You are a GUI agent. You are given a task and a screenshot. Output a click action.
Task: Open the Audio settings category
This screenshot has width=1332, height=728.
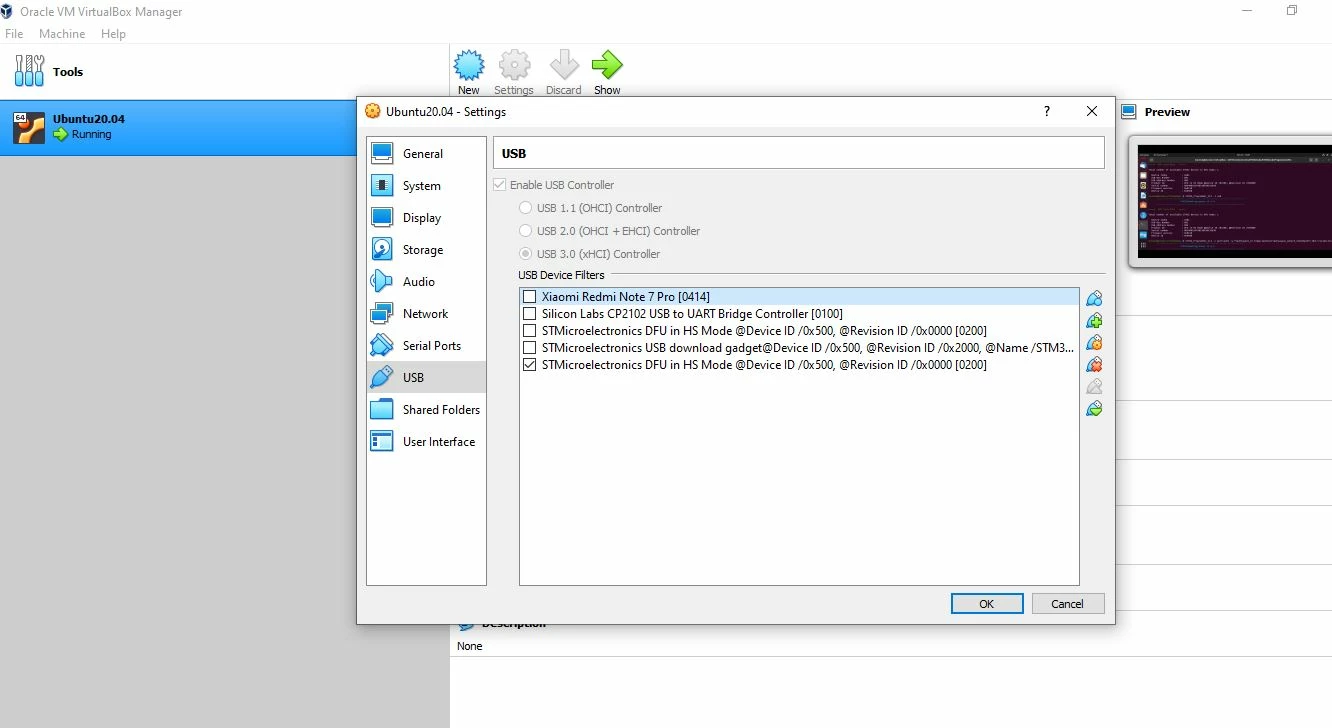426,282
